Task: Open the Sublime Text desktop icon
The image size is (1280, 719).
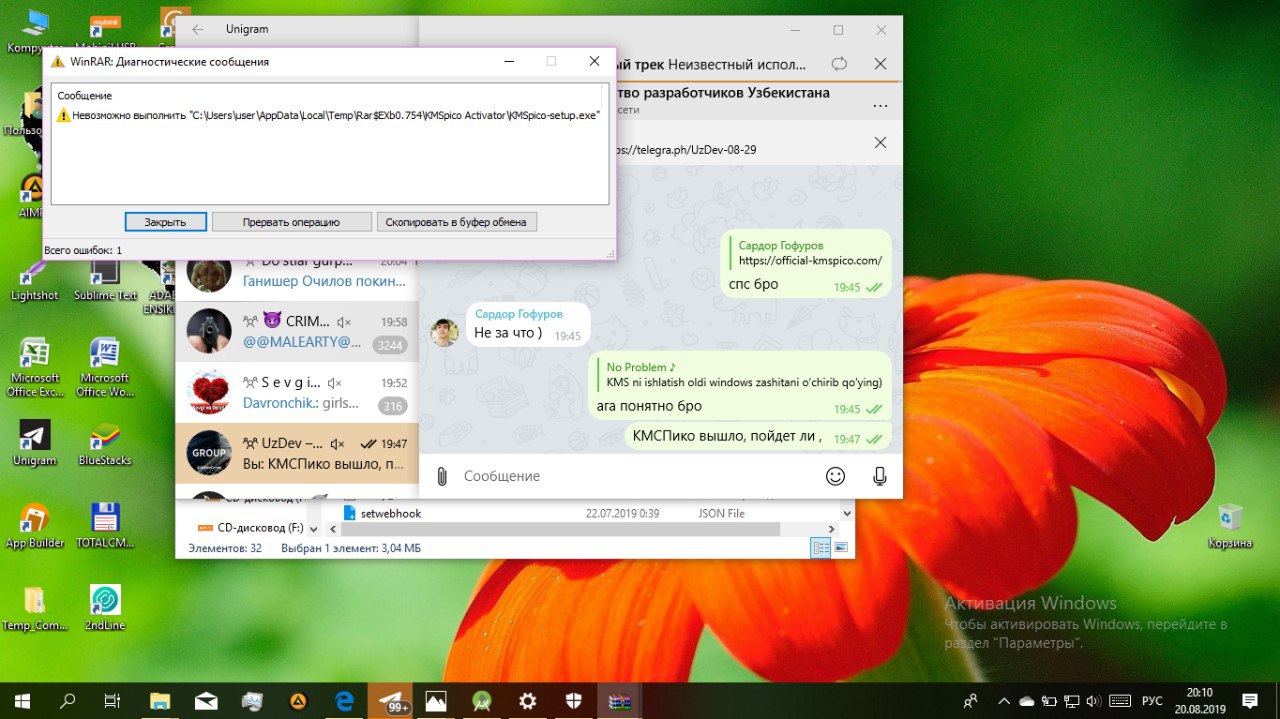Action: click(x=105, y=280)
